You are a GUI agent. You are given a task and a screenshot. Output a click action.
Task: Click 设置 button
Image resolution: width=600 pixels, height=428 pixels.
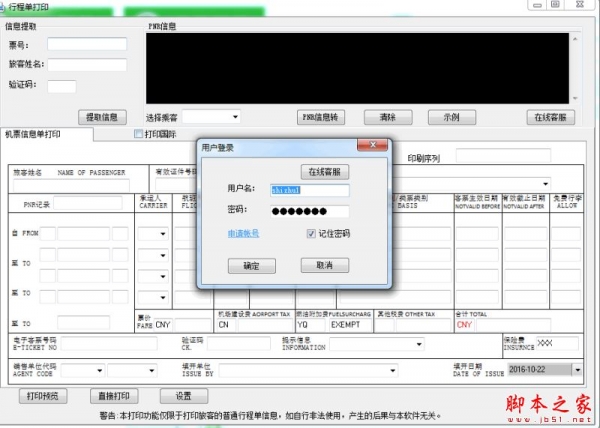[184, 396]
